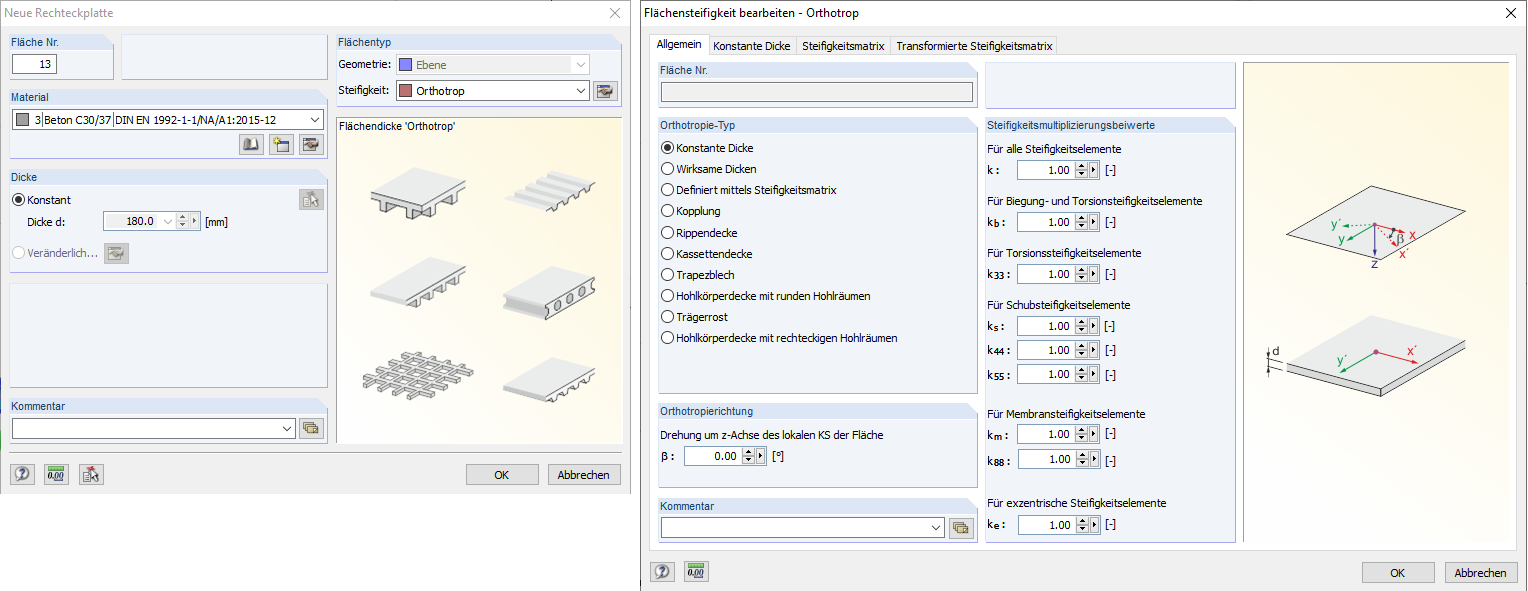Confirm the orthotropic stiffness with OK

pos(1398,572)
